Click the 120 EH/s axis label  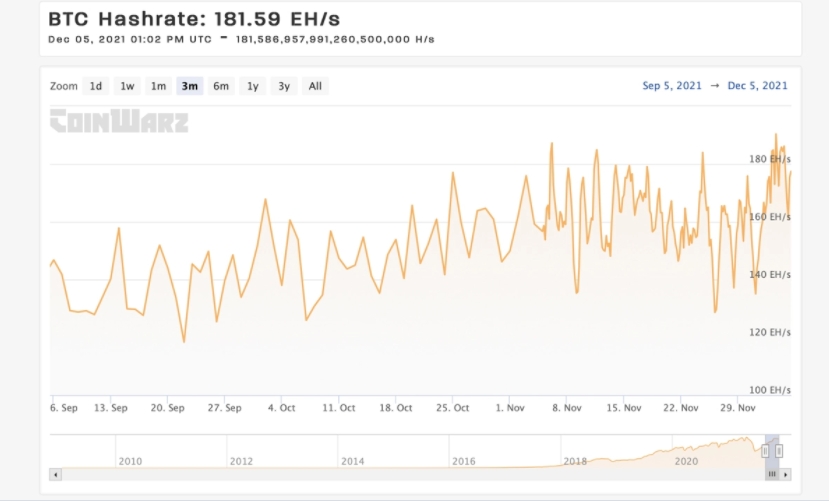tap(770, 332)
